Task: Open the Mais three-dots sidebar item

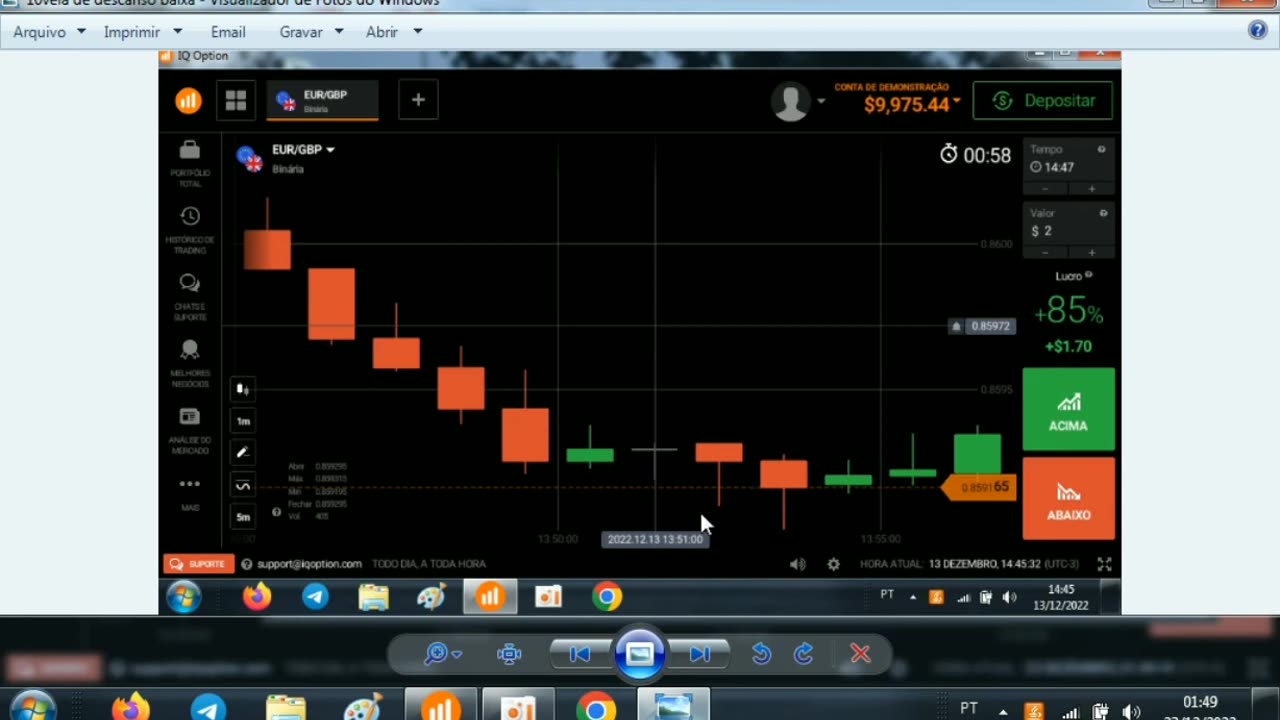Action: [x=190, y=493]
